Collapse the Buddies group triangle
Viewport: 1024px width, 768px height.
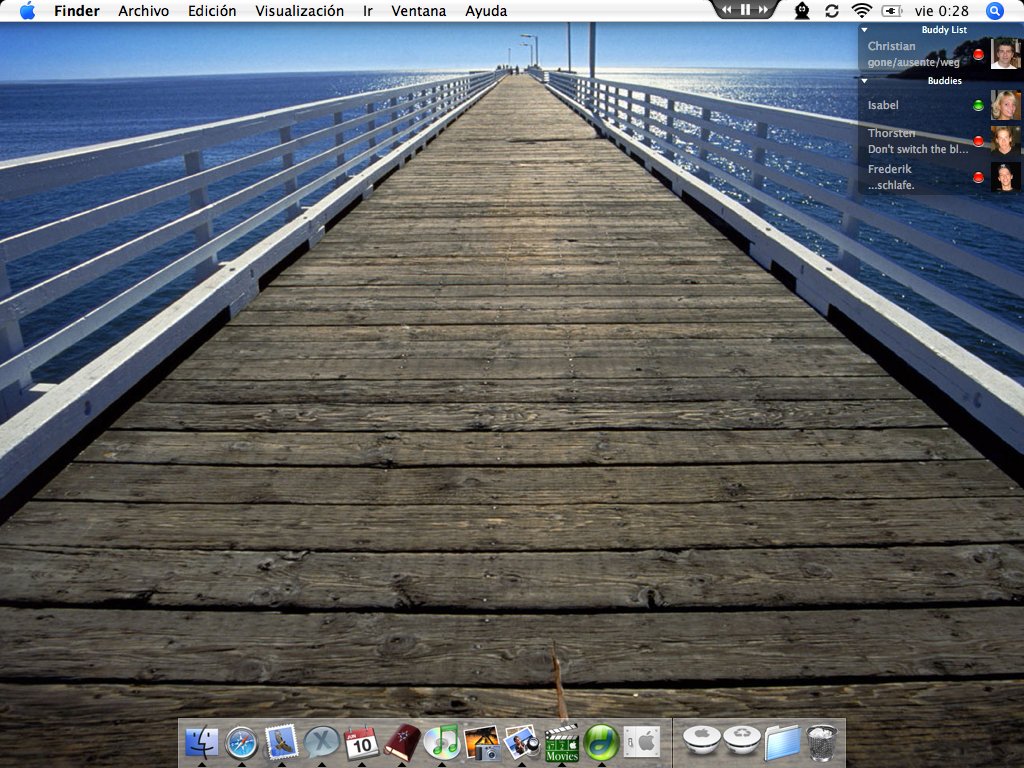865,80
